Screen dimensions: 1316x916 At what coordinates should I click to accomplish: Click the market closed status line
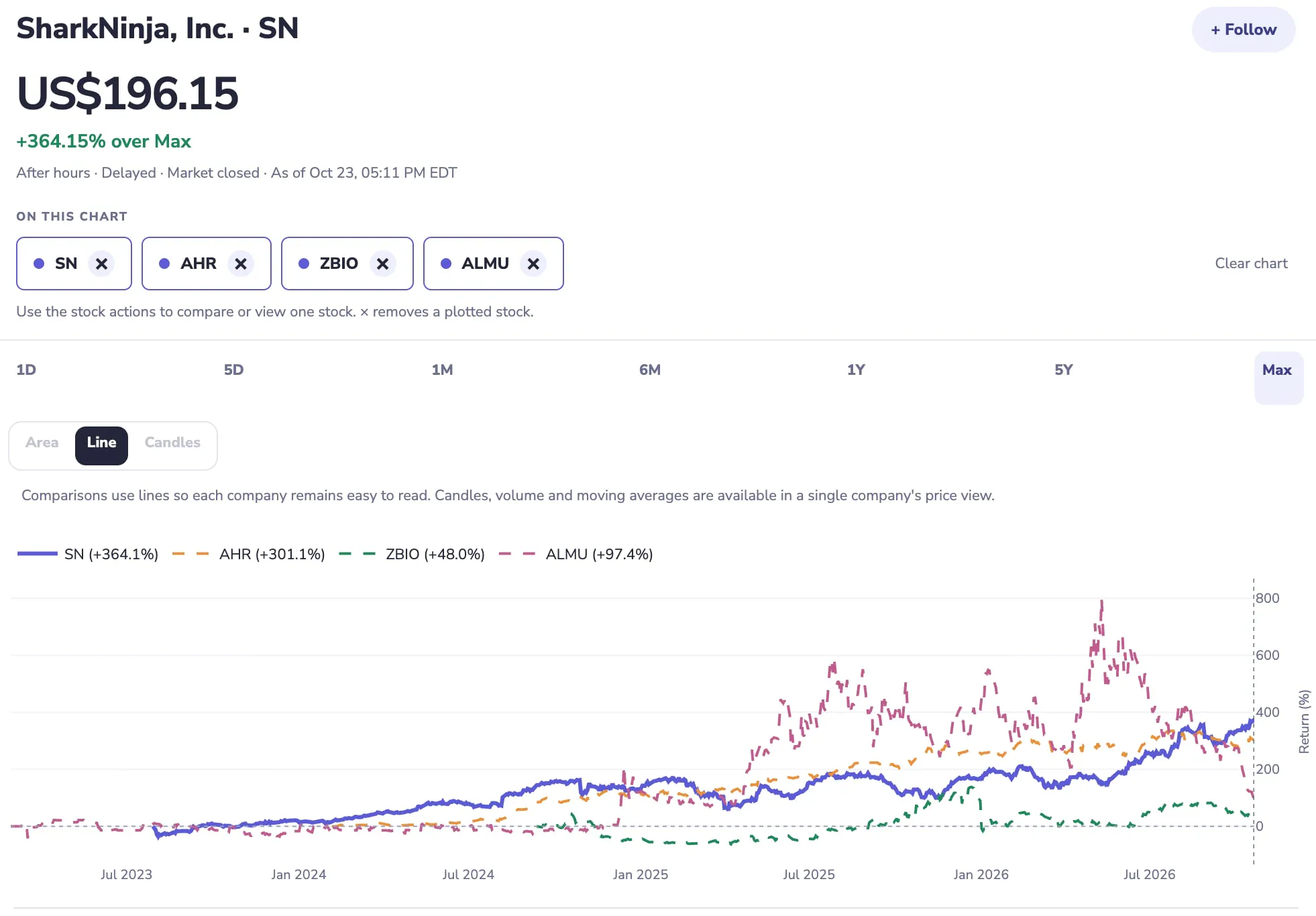tap(237, 173)
